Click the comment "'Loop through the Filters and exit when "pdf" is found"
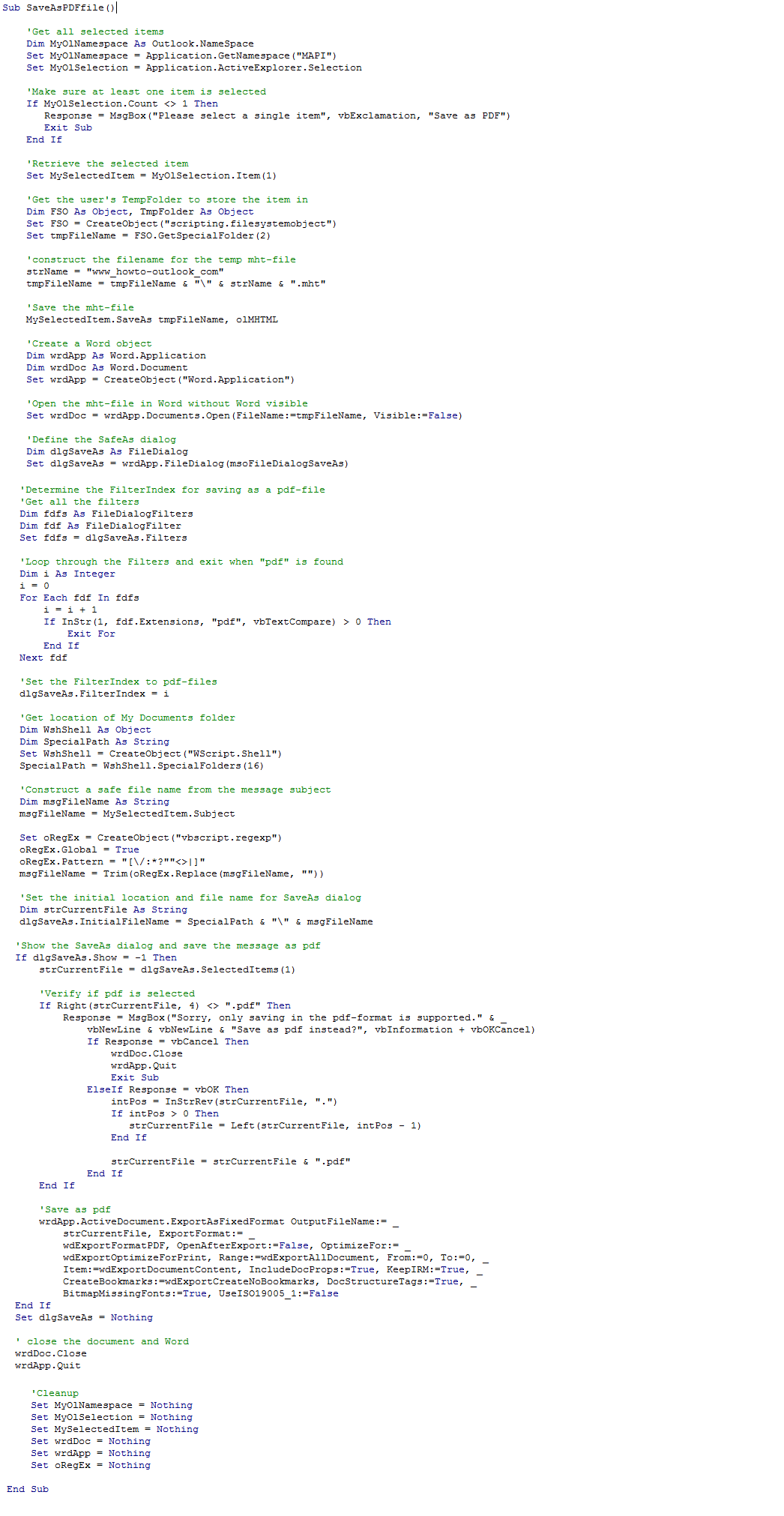 [181, 562]
